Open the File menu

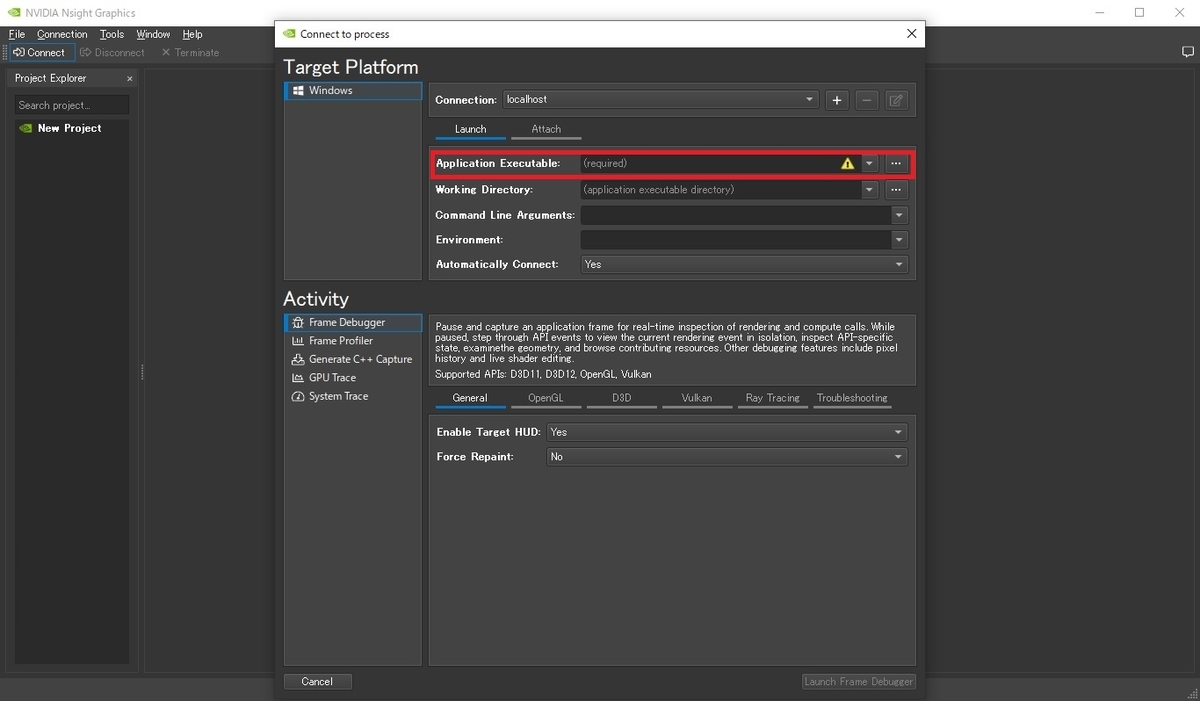(17, 34)
